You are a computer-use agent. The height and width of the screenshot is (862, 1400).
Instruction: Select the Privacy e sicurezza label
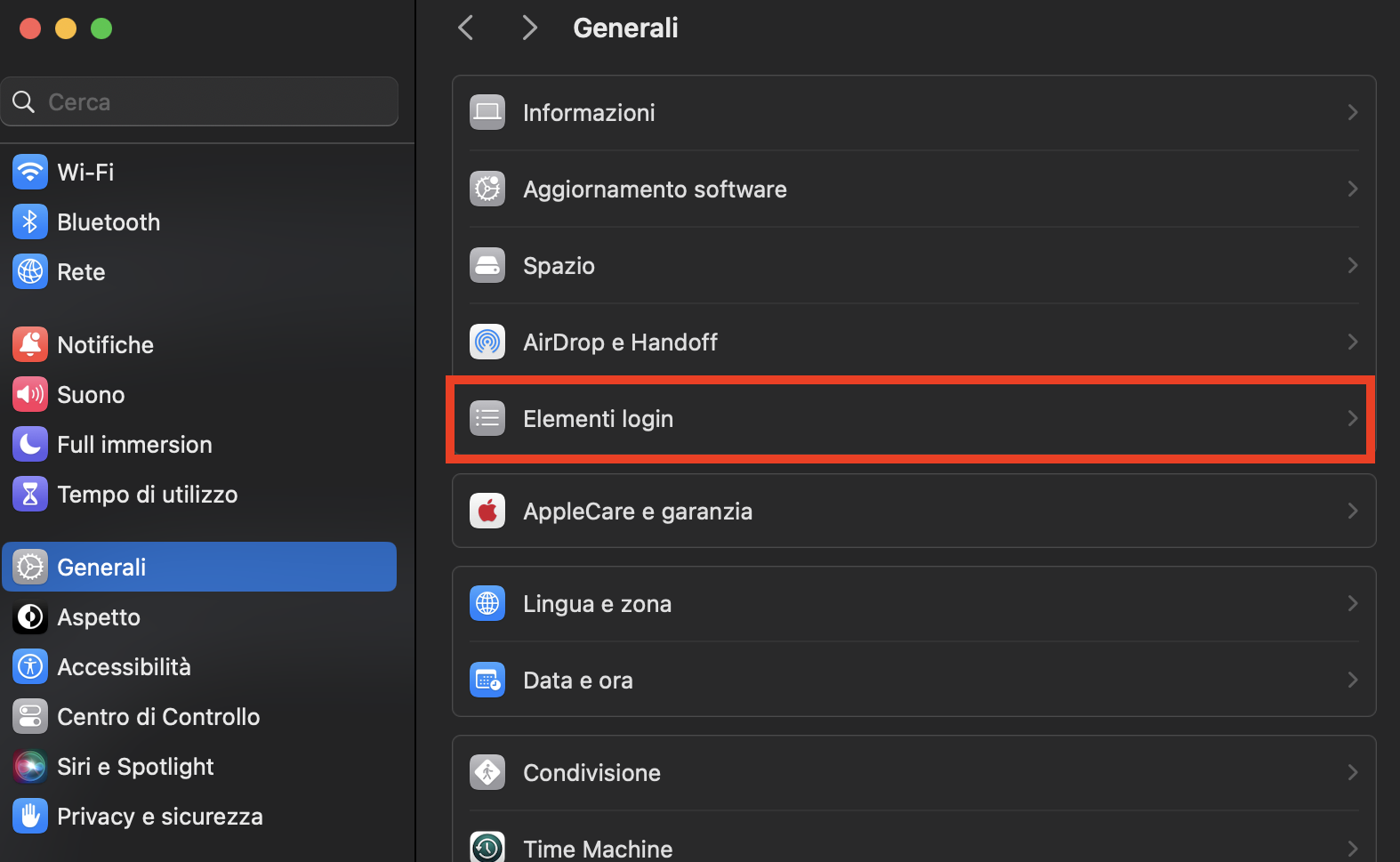coord(160,816)
